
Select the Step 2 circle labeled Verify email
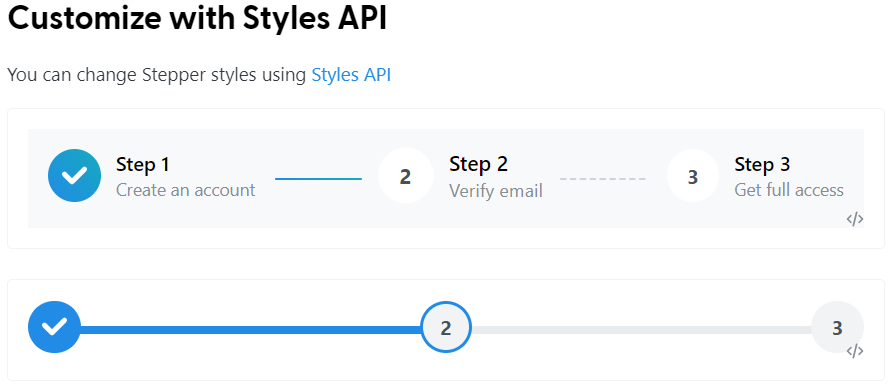coord(405,176)
